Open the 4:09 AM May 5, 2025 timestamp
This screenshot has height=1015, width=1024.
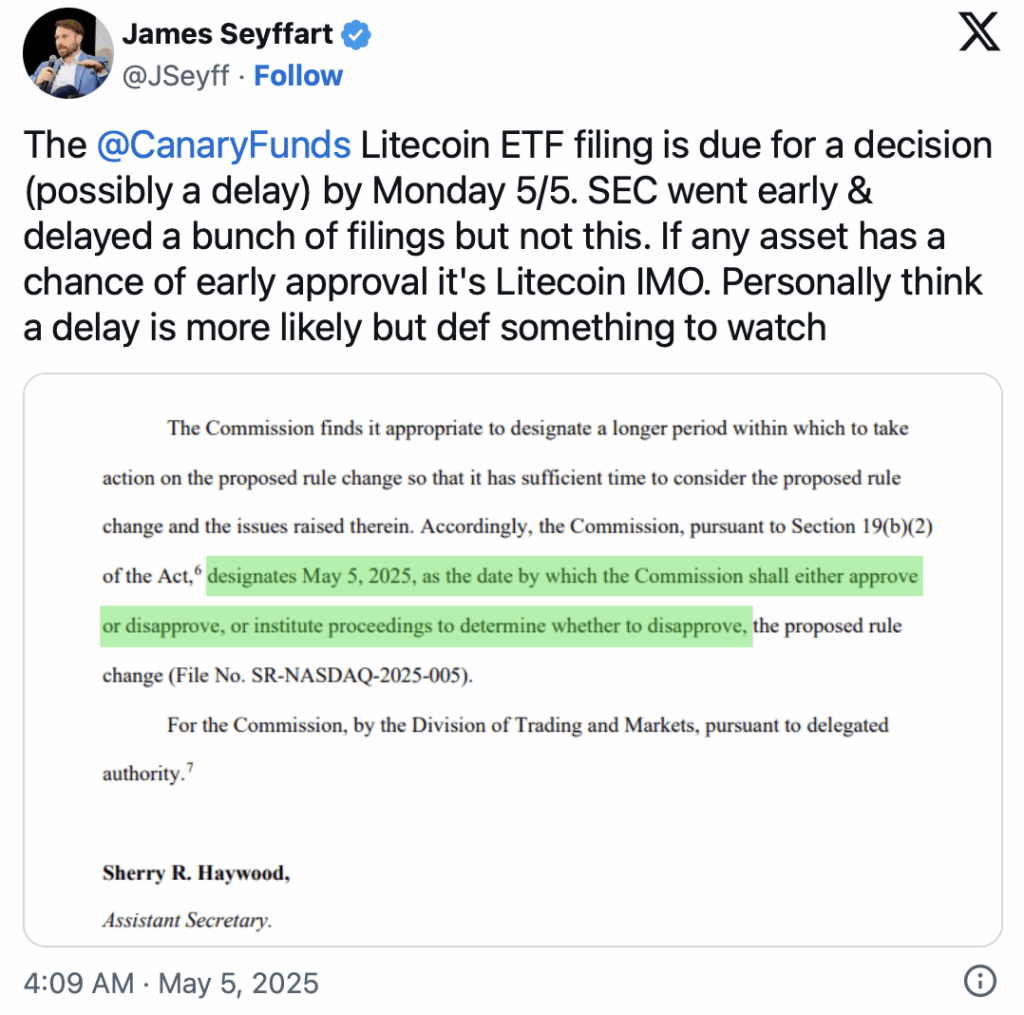171,983
